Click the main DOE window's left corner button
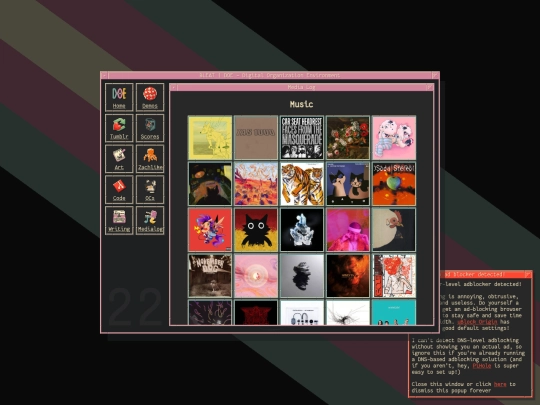 (104, 75)
